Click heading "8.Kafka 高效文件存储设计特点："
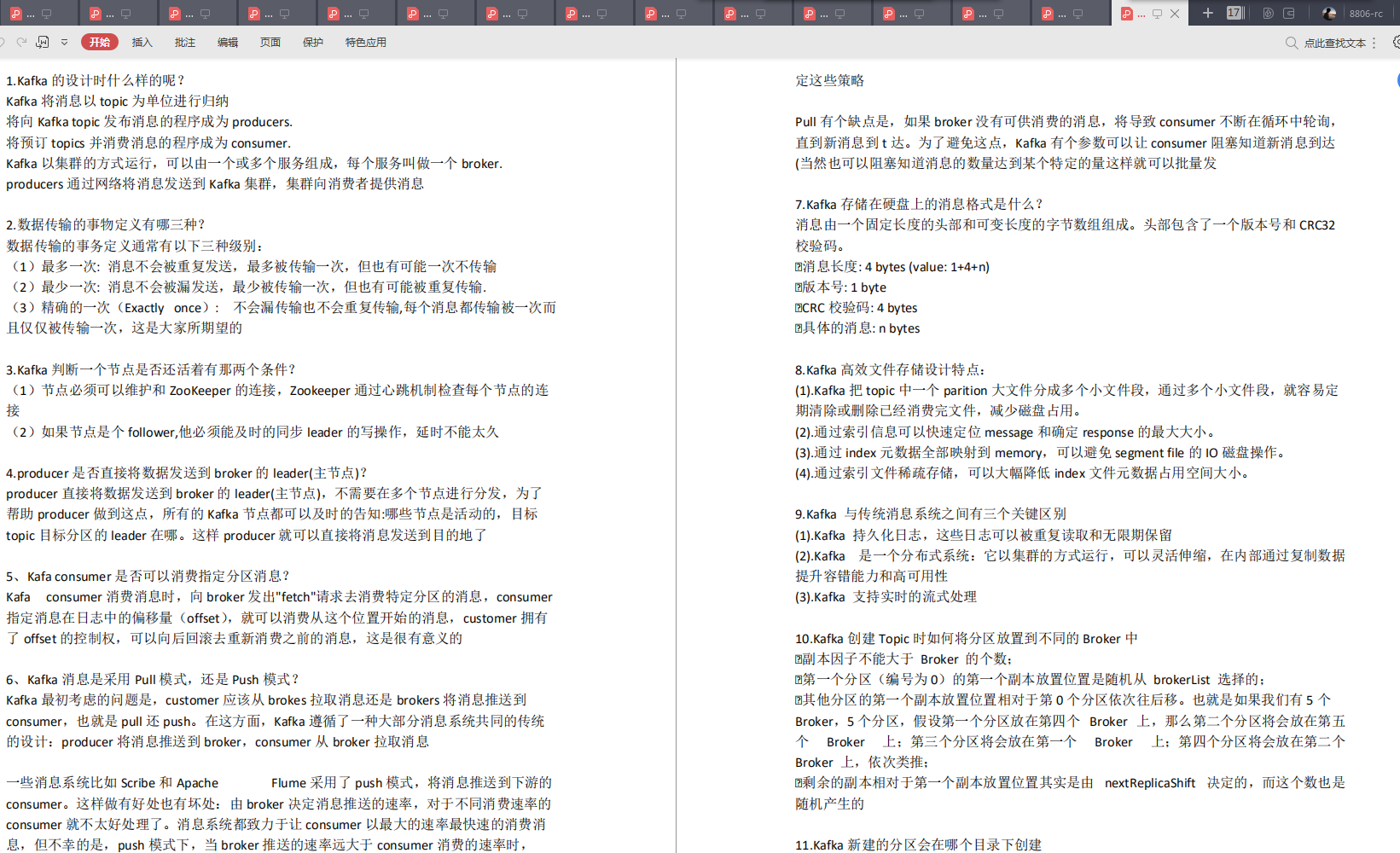 point(892,369)
